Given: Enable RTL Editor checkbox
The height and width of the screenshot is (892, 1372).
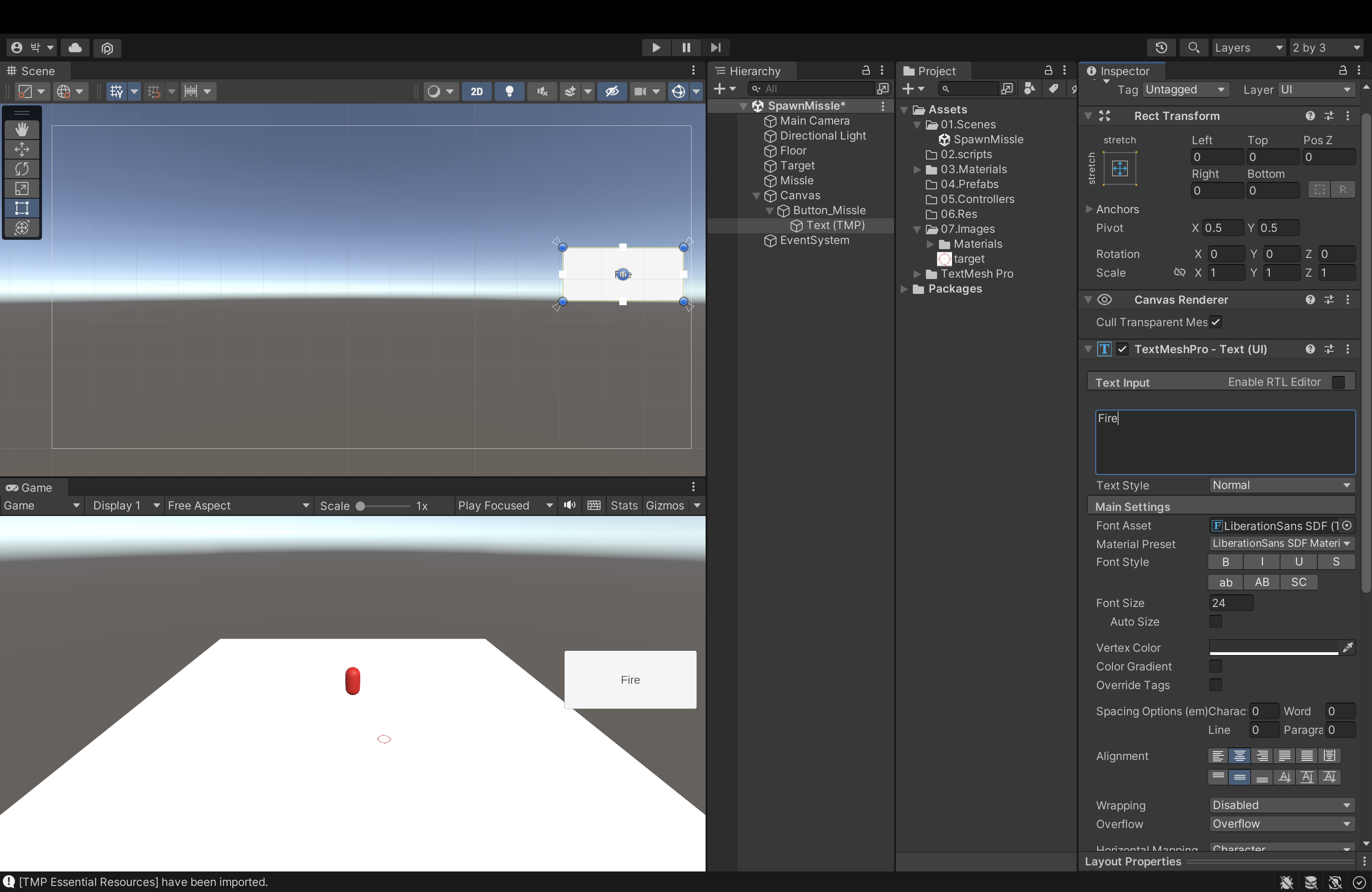Looking at the screenshot, I should point(1338,382).
